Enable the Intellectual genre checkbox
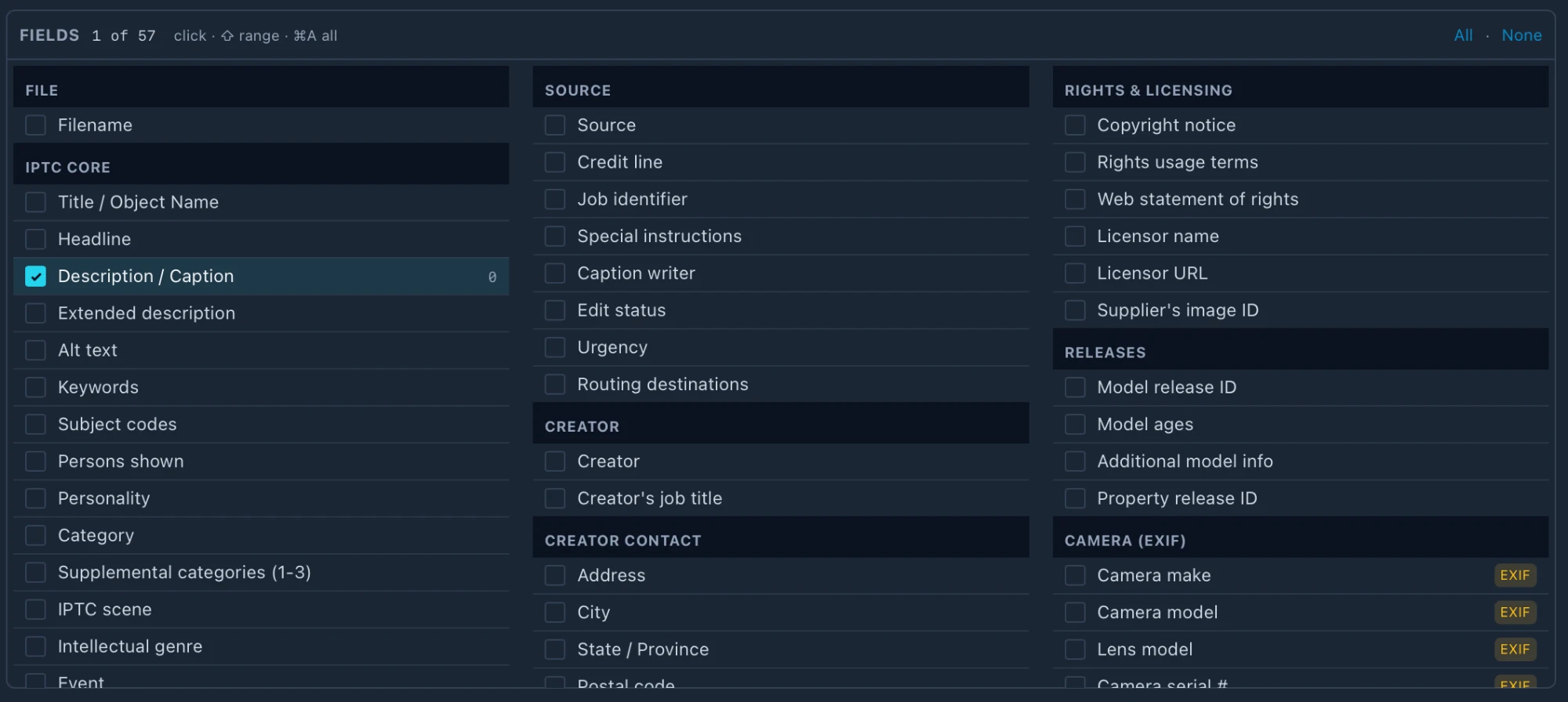Image resolution: width=1568 pixels, height=702 pixels. (x=35, y=646)
